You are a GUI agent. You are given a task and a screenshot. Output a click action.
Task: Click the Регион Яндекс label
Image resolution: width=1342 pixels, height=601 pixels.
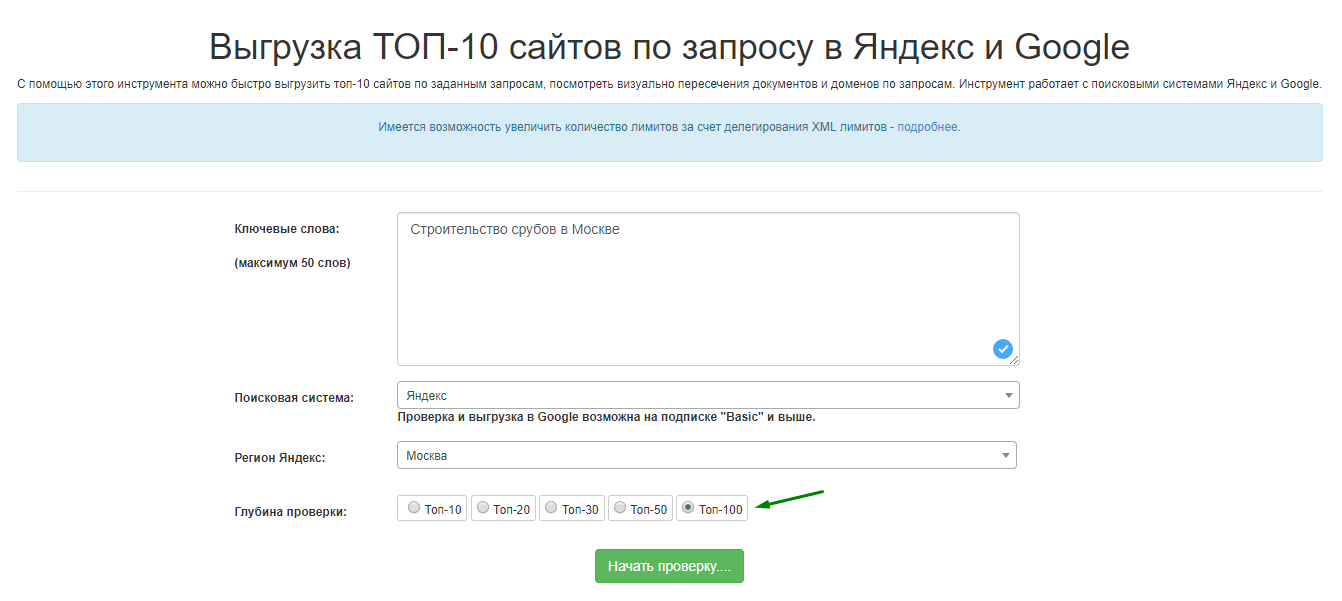(280, 457)
